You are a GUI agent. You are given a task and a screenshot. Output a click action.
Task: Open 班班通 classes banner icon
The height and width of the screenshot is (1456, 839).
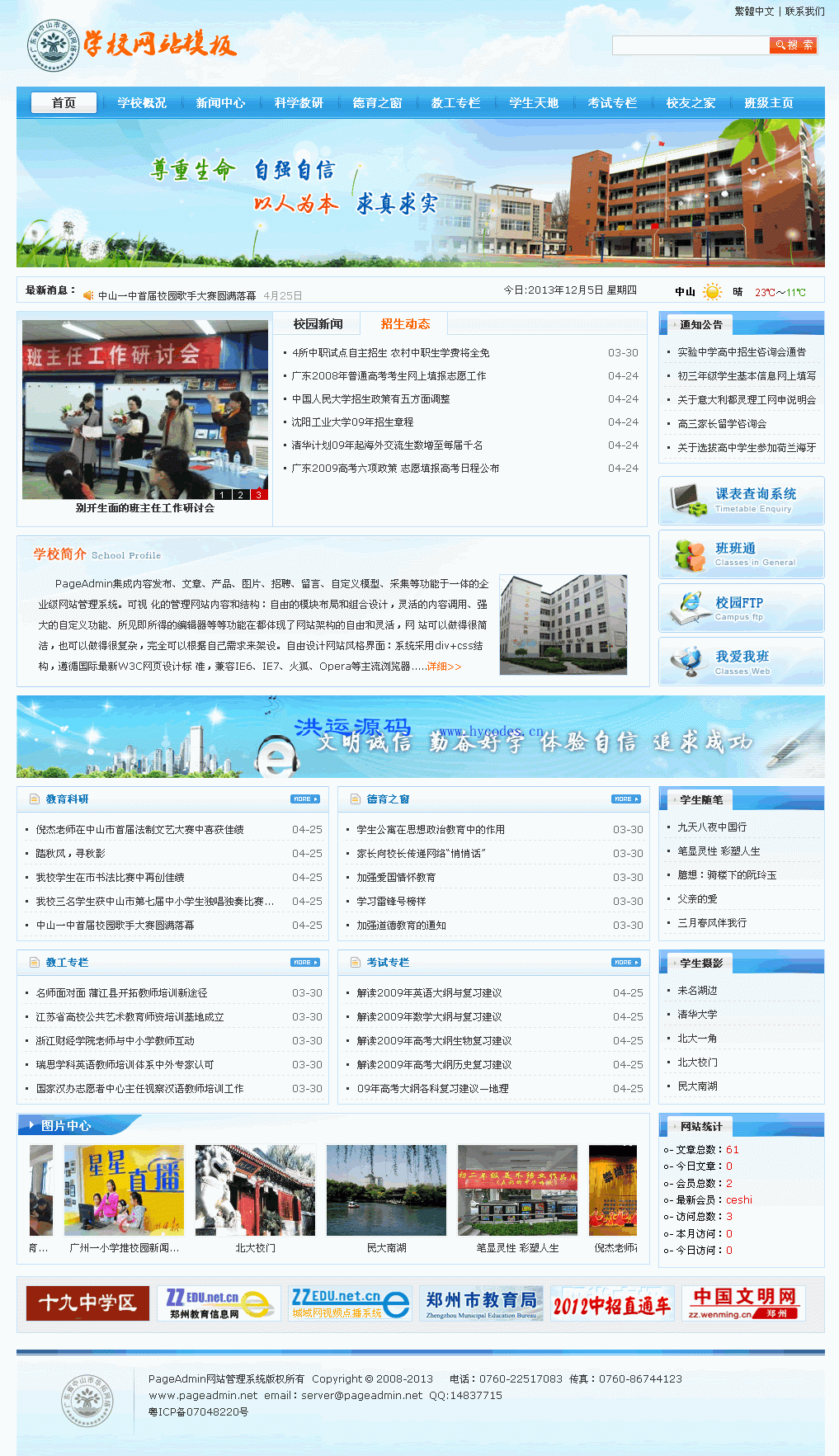tap(741, 554)
